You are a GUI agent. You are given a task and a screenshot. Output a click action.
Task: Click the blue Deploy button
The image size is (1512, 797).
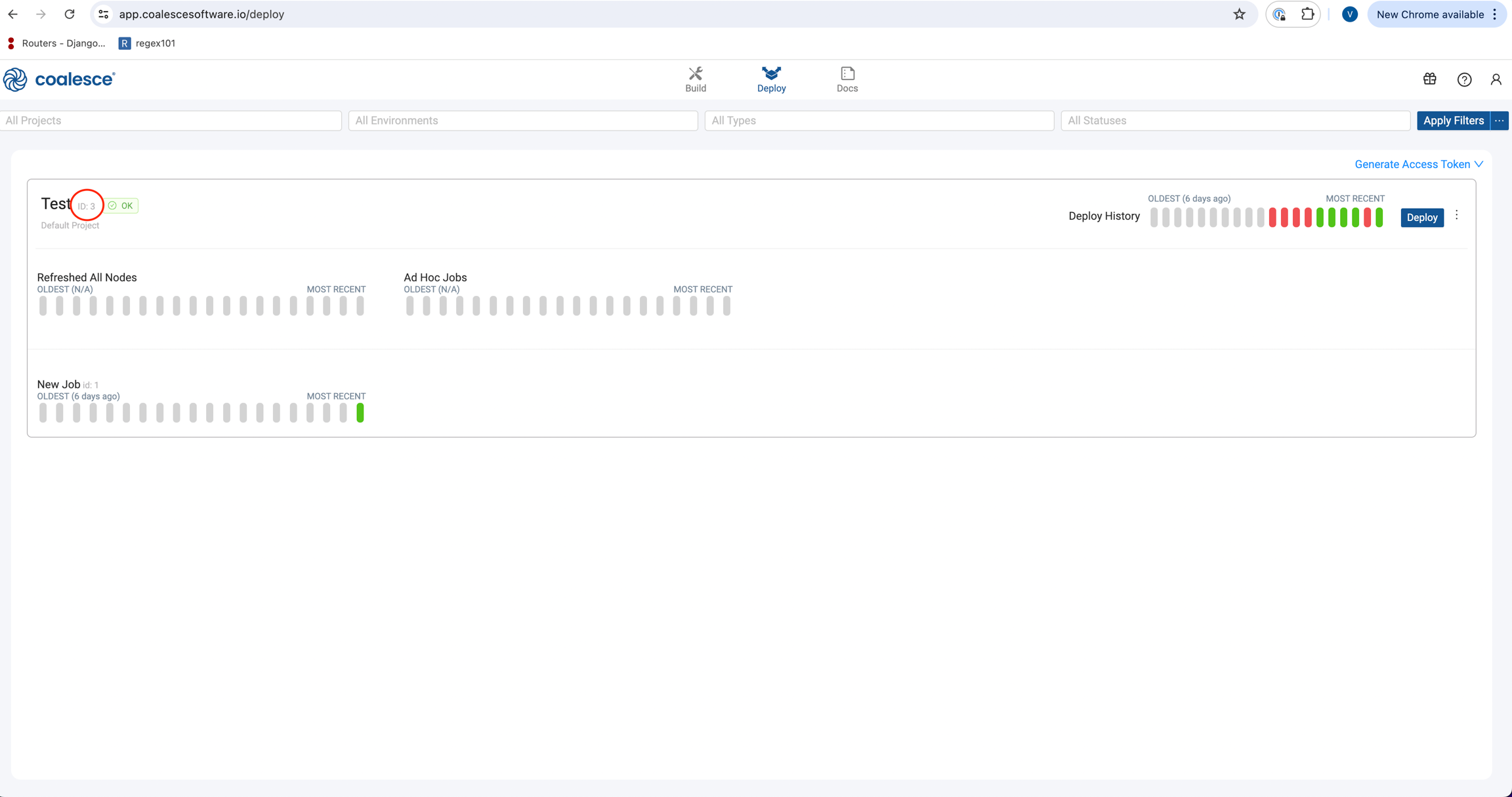[x=1421, y=217]
